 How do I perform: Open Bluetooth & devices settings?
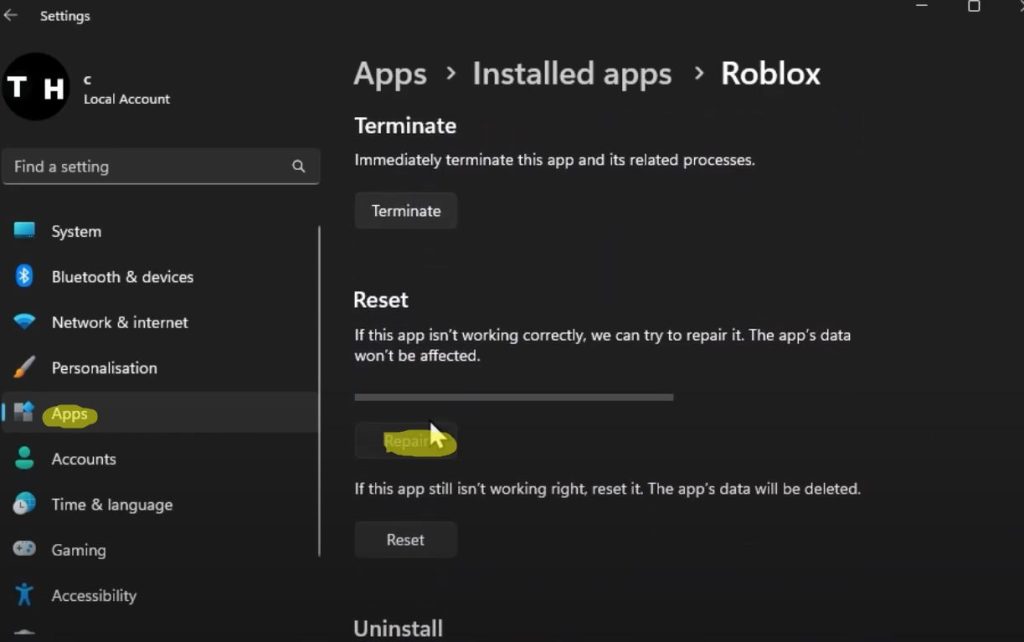pyautogui.click(x=123, y=277)
